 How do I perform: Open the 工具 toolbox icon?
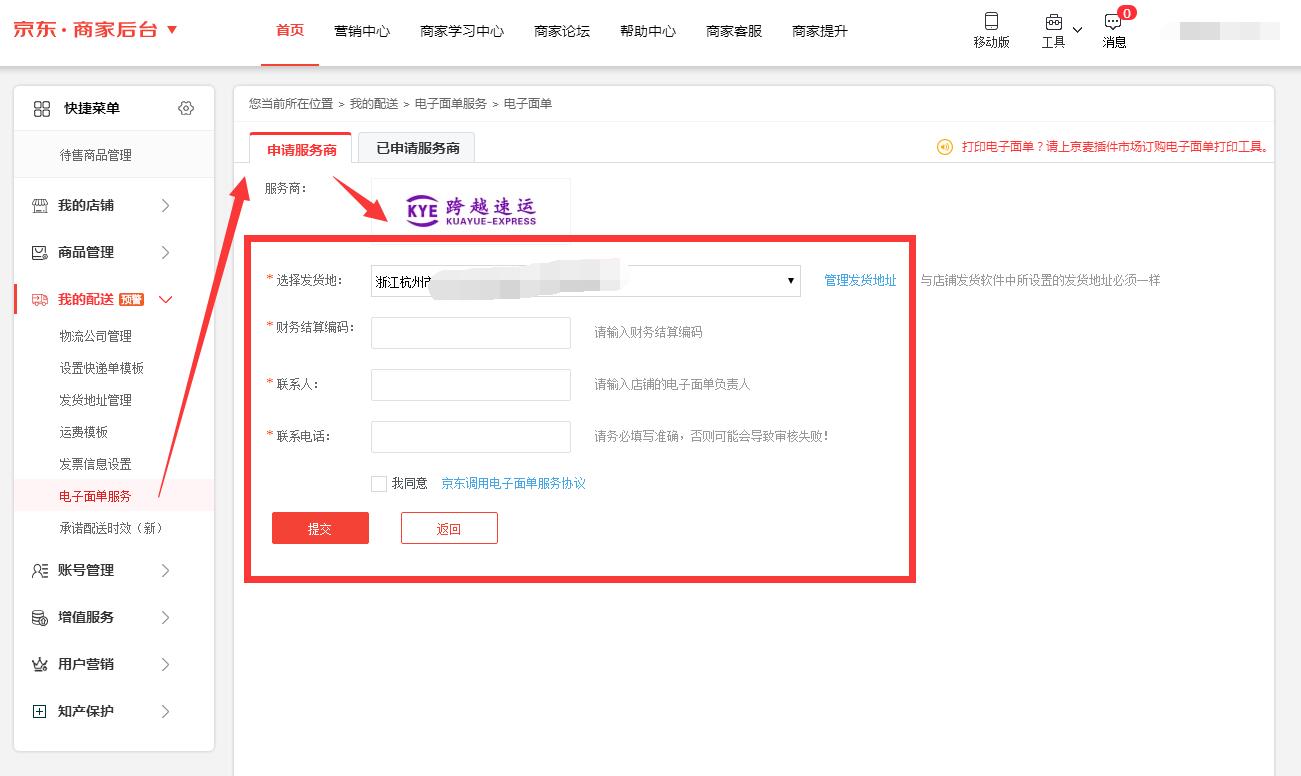coord(1053,22)
